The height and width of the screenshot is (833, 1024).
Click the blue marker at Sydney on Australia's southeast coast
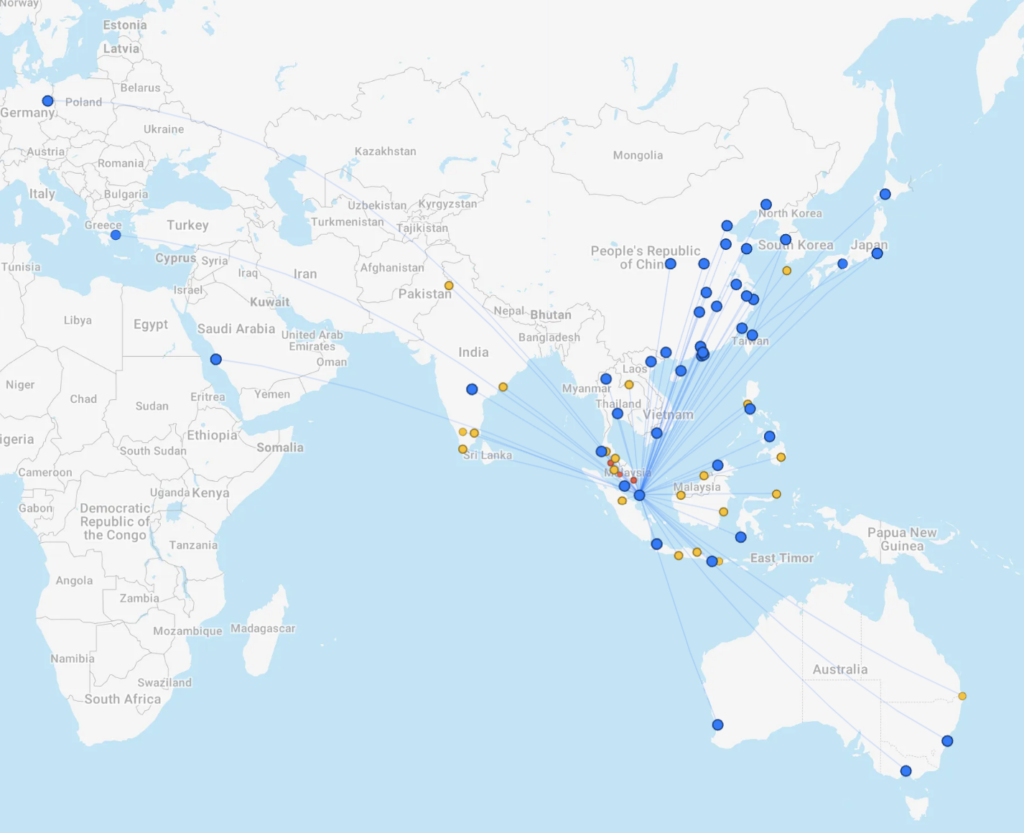[948, 741]
